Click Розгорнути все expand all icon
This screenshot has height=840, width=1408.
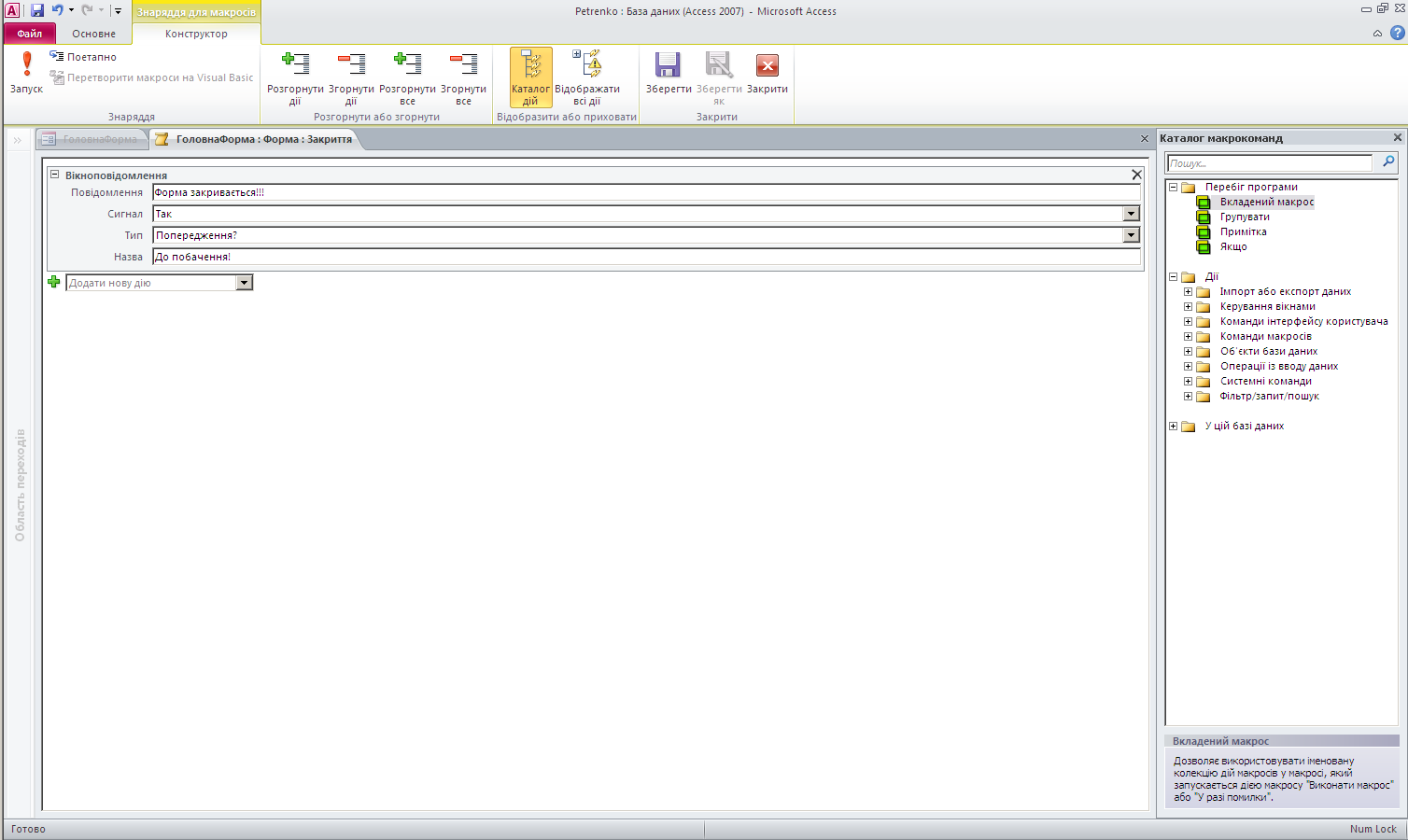tap(407, 65)
